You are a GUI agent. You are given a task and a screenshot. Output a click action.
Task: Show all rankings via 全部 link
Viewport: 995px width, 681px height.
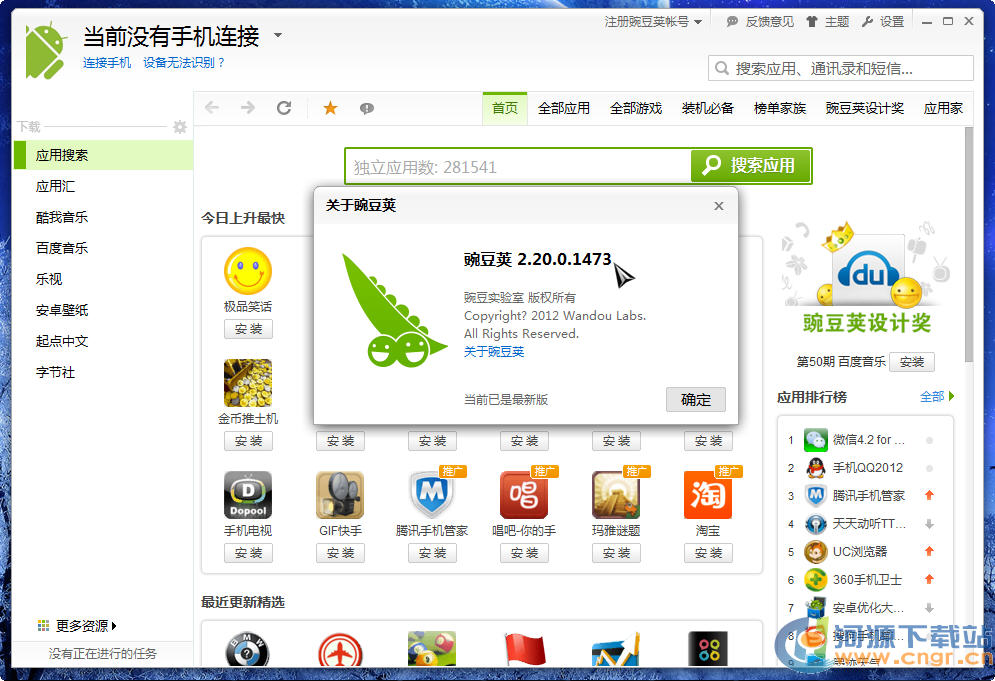[937, 397]
